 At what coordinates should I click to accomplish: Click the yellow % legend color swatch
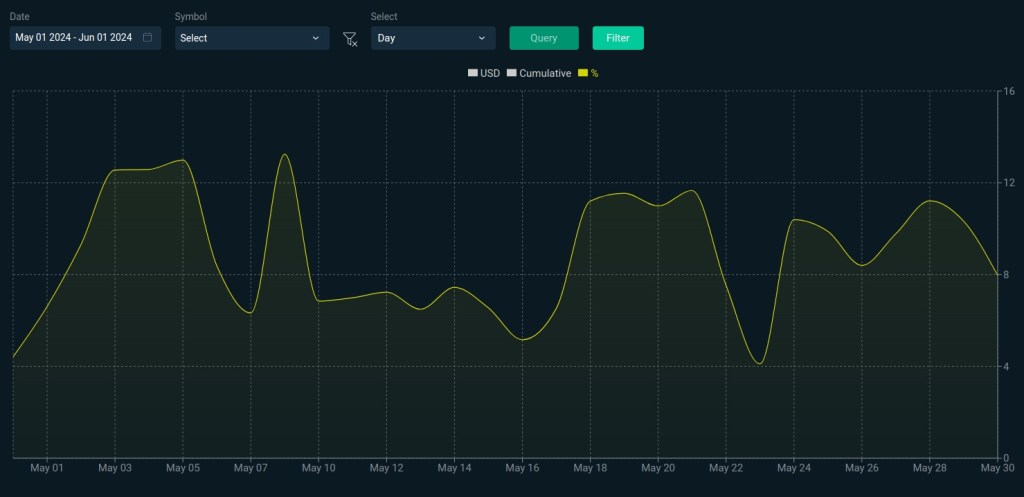[583, 73]
